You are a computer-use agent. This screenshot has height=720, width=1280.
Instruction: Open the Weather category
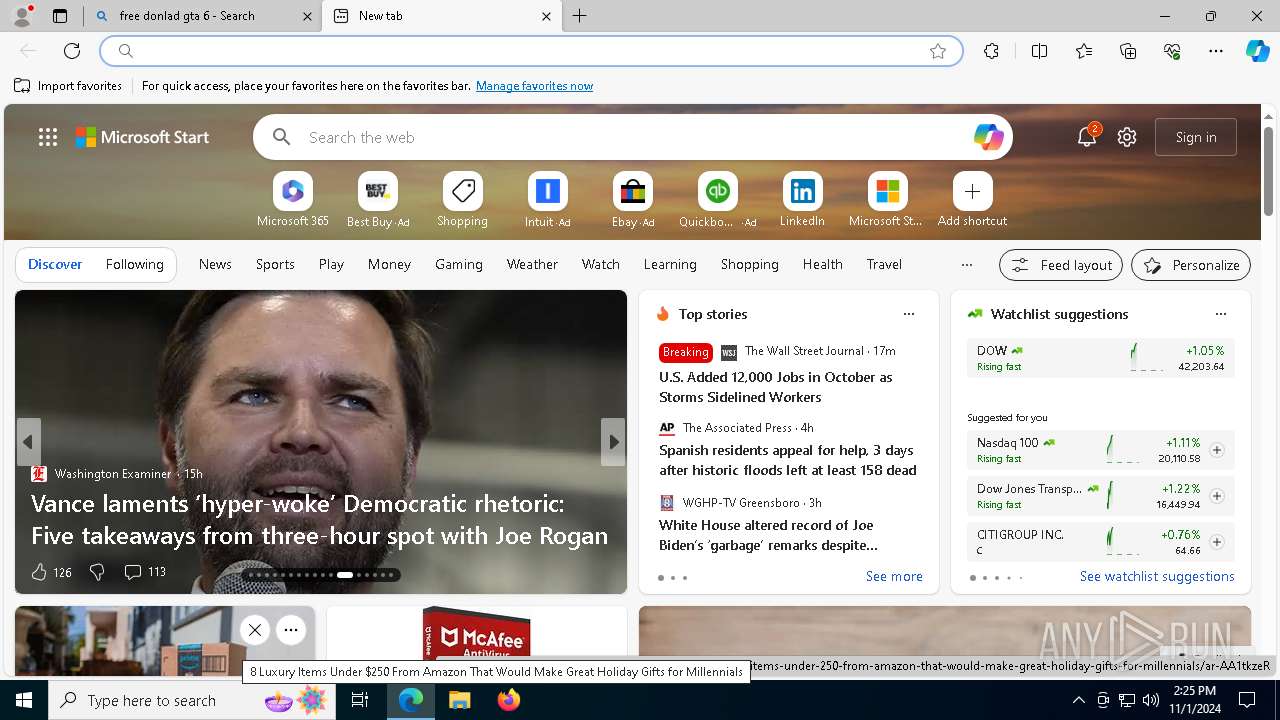[x=532, y=264]
